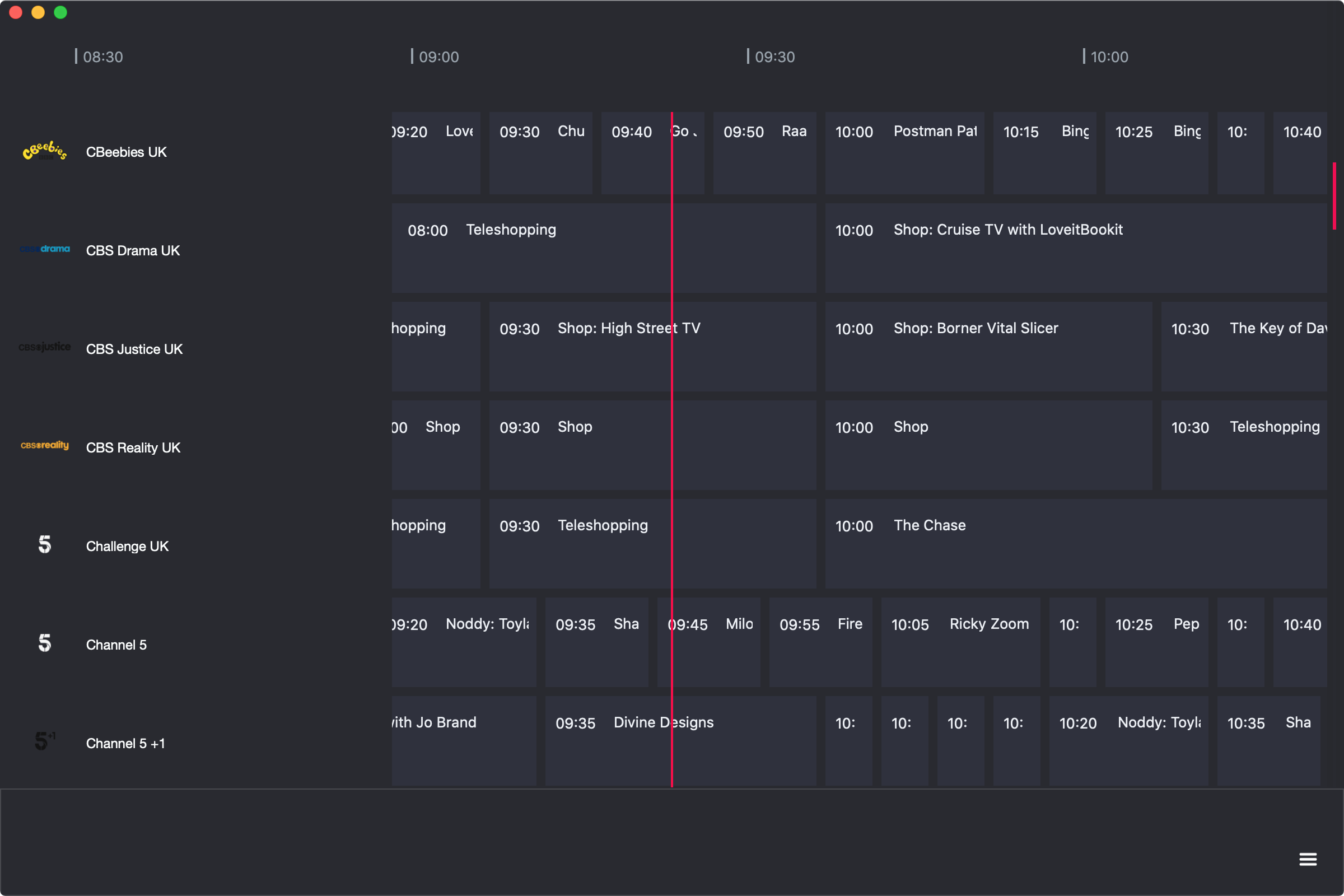
Task: Click the Channel 5 logo
Action: (45, 643)
